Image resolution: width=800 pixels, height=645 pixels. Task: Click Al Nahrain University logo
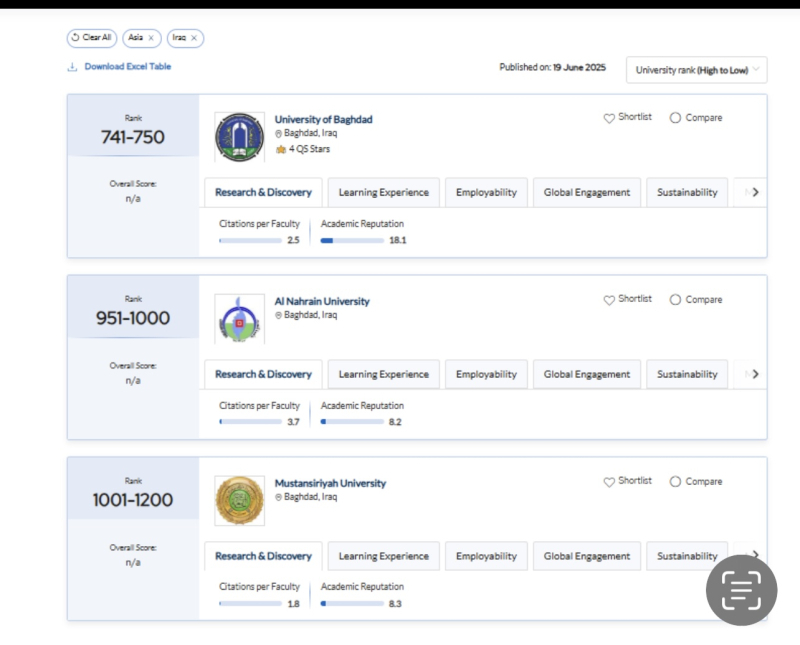239,319
